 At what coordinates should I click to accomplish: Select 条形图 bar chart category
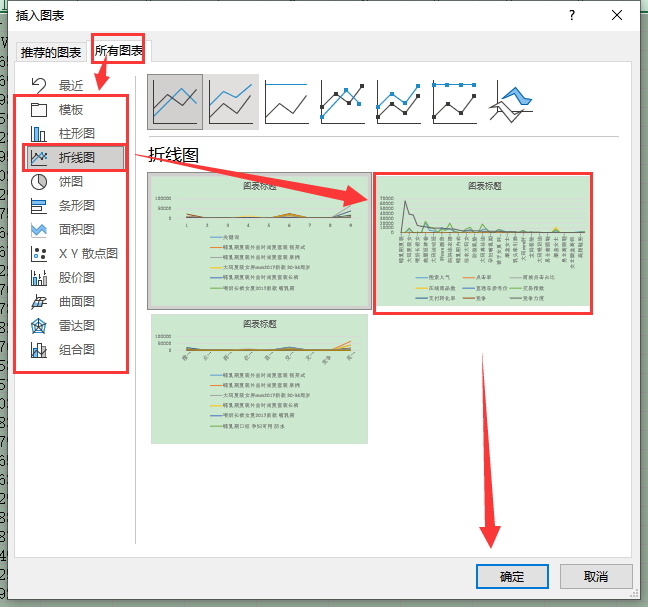[75, 205]
